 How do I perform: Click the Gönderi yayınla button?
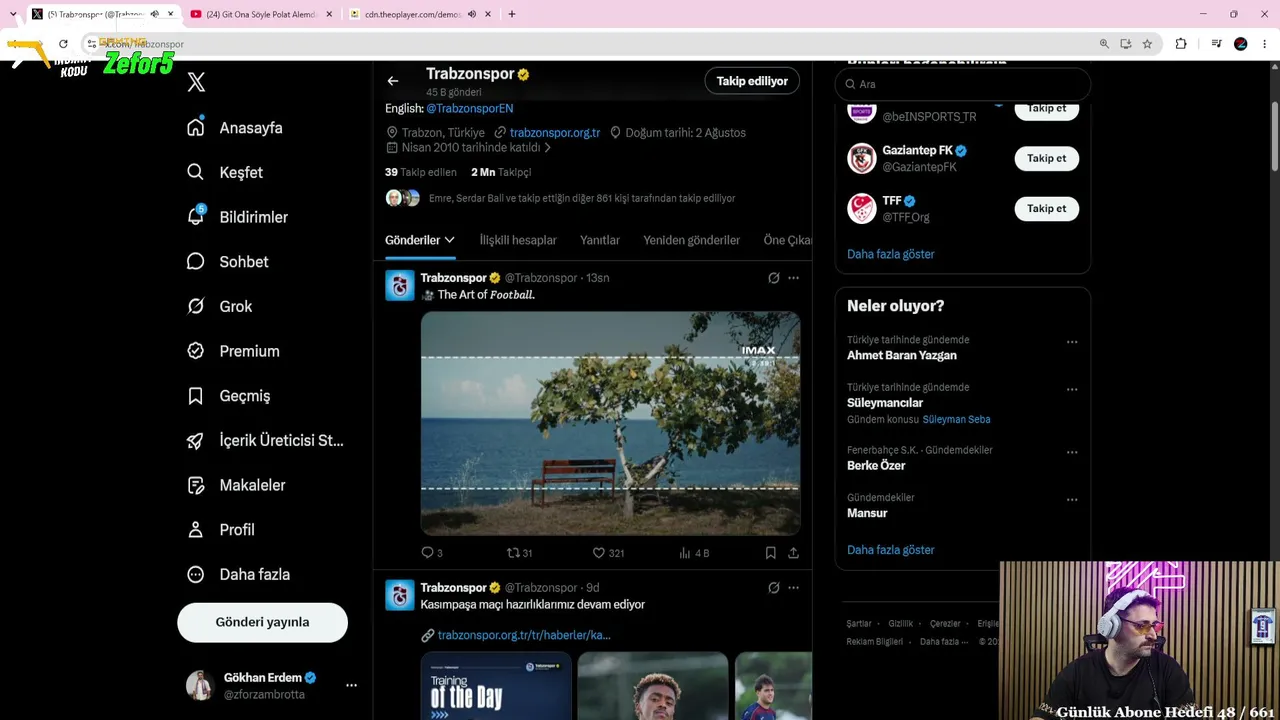click(x=262, y=622)
